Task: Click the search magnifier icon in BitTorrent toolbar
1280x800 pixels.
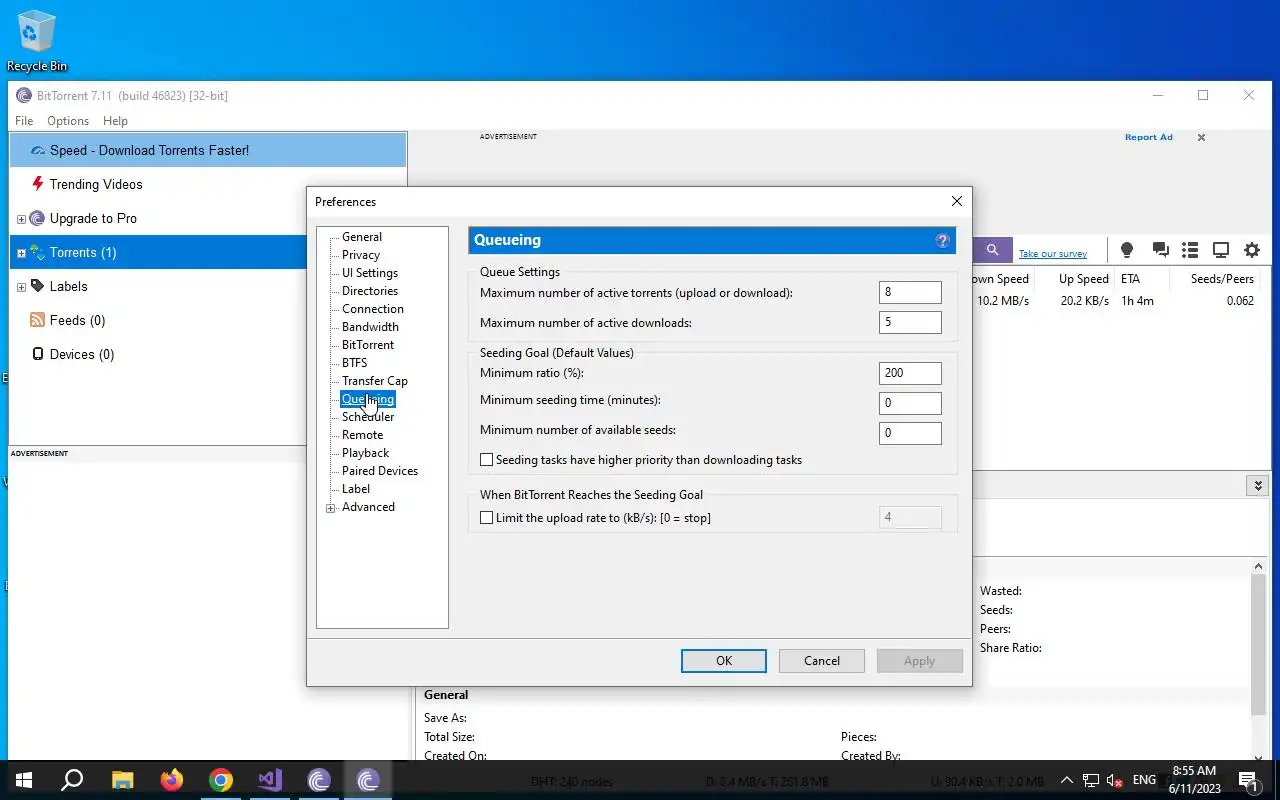Action: coord(992,250)
